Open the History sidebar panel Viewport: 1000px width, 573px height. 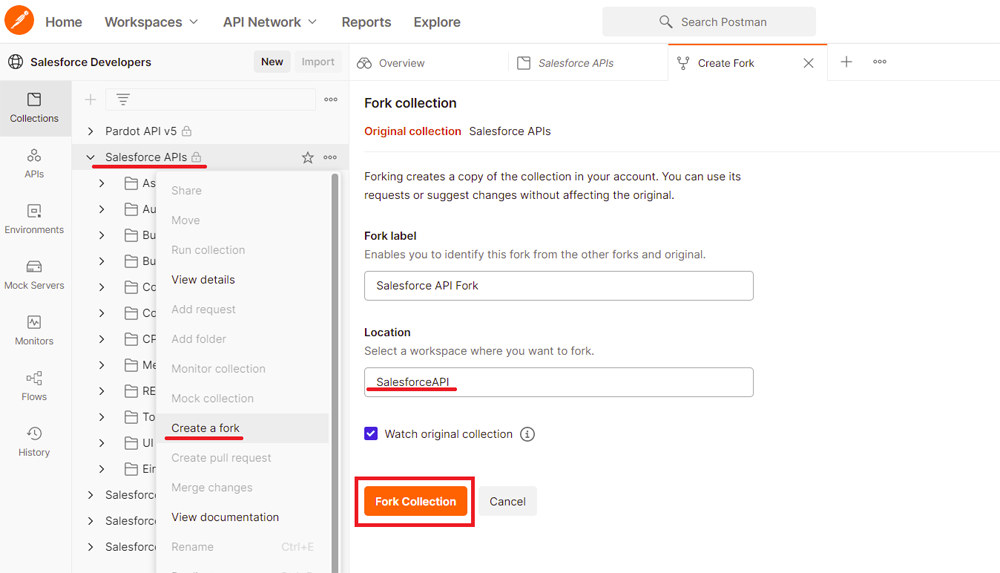pyautogui.click(x=34, y=442)
